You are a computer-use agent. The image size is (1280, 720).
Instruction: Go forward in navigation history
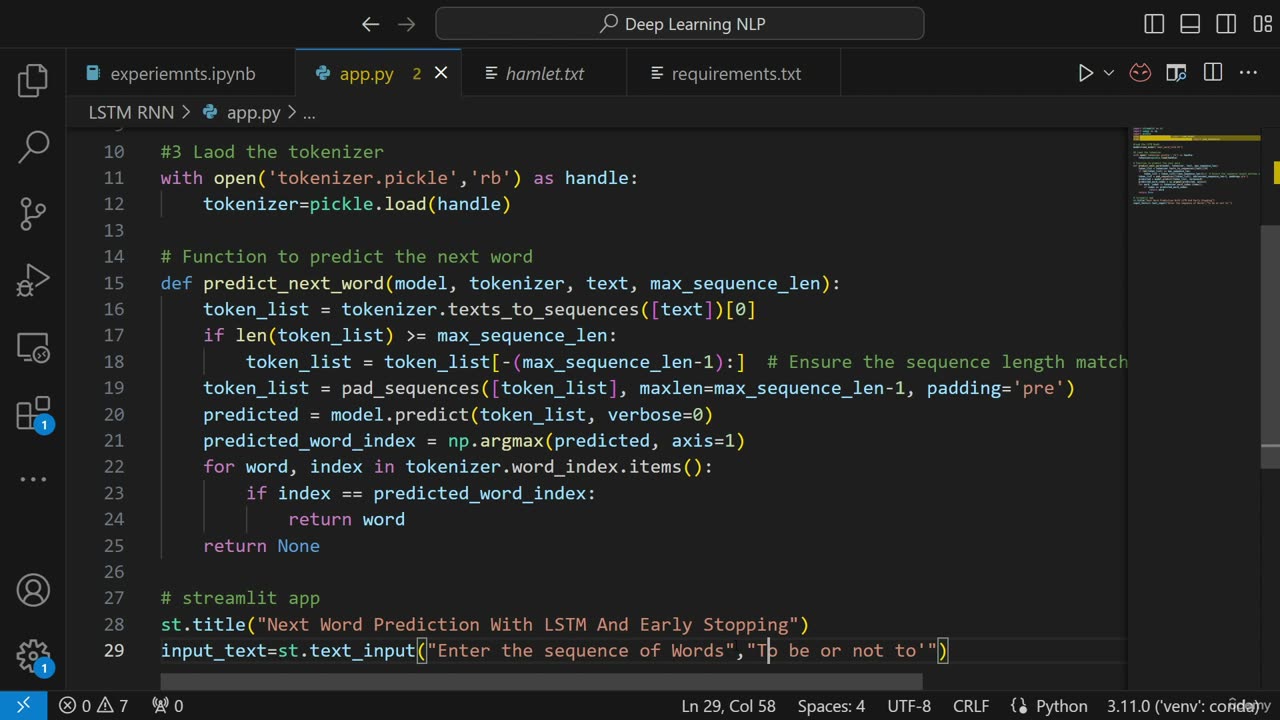[406, 24]
